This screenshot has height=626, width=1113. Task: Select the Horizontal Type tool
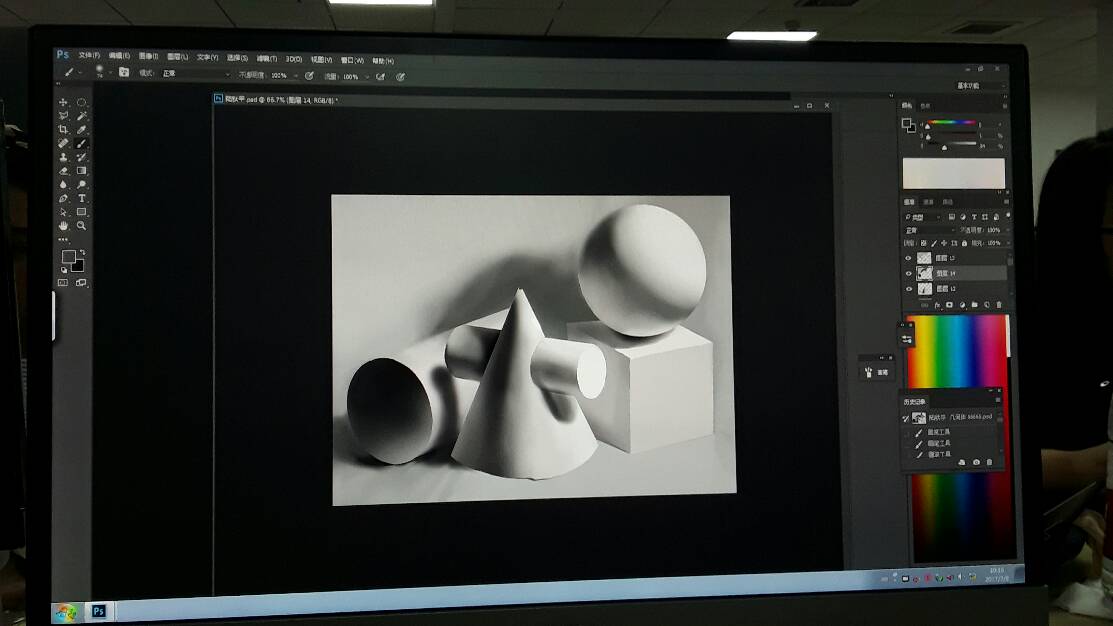[x=82, y=198]
